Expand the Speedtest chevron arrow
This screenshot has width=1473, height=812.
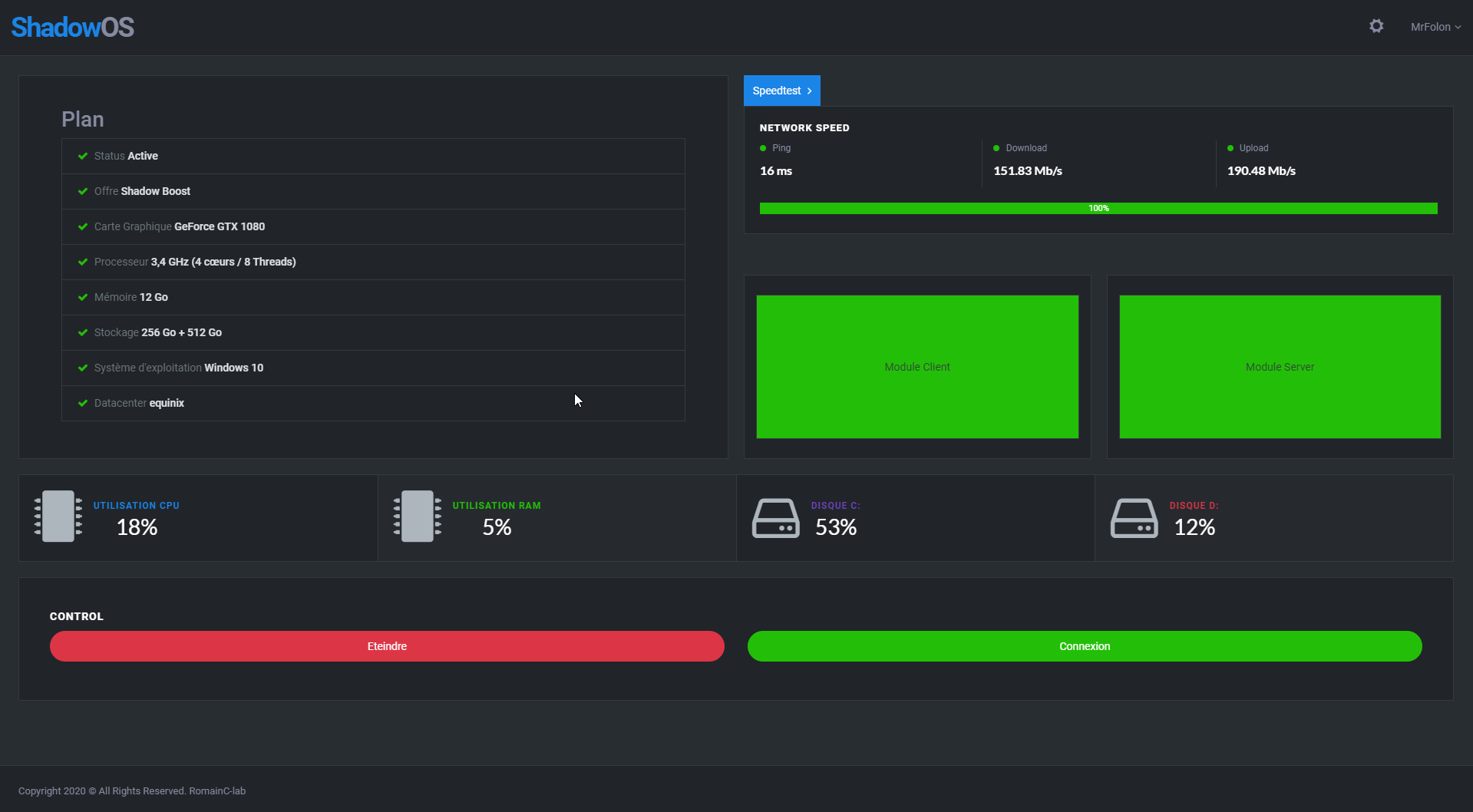[809, 91]
